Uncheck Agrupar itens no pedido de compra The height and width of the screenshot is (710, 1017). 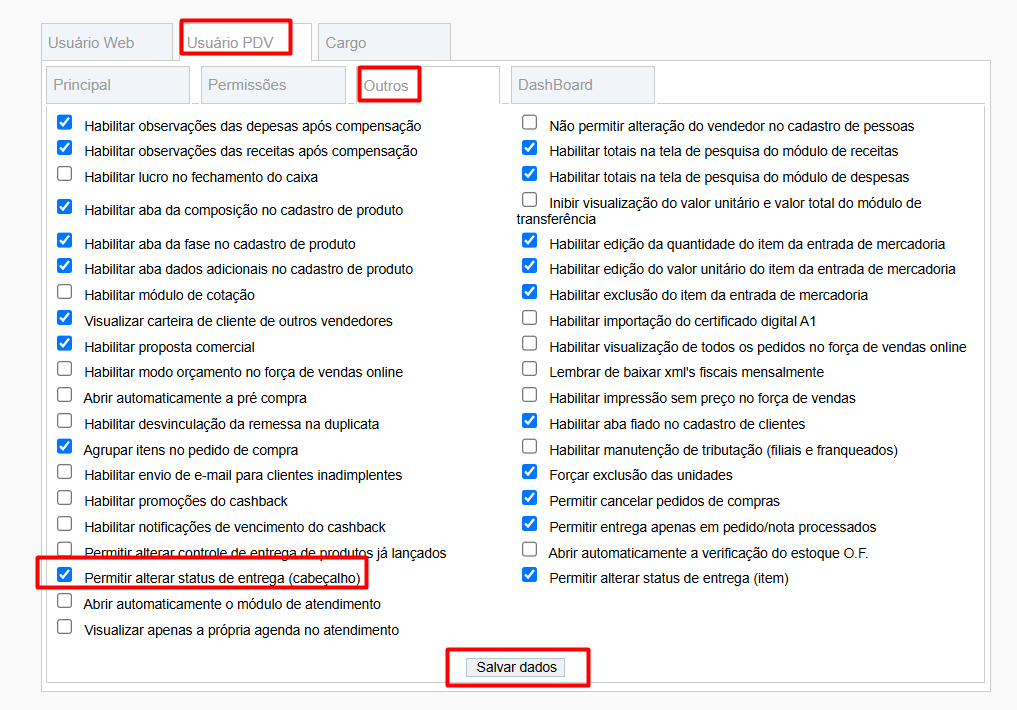click(x=64, y=446)
